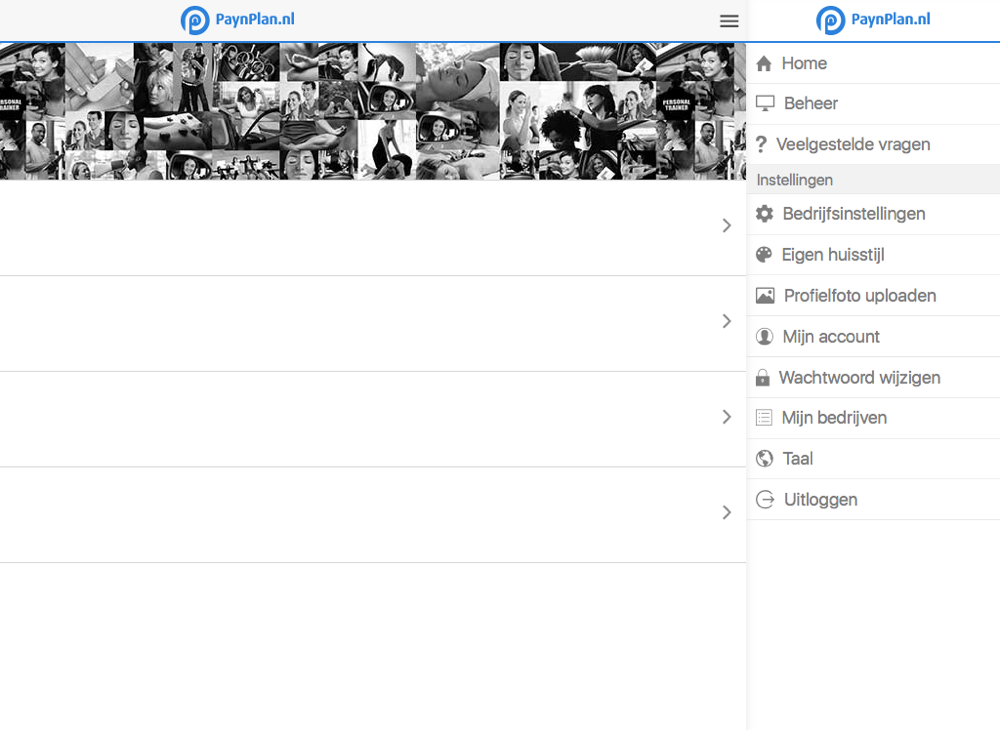Open Bedrijfsinstellingen menu item

(x=873, y=214)
